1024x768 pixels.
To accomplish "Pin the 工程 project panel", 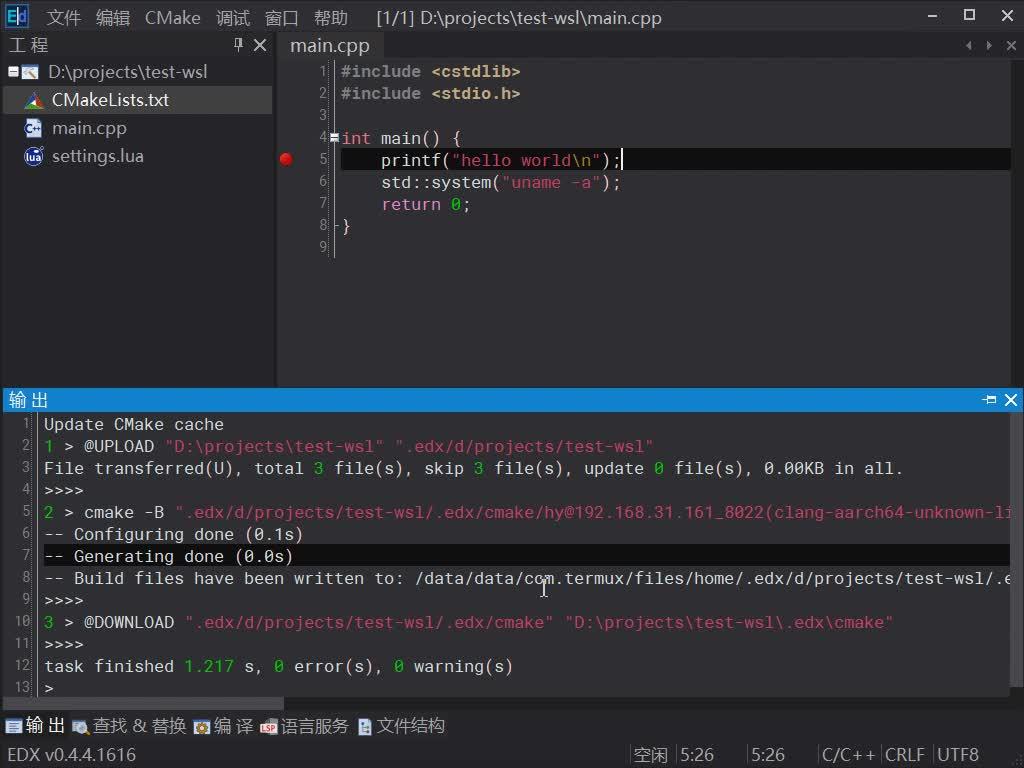I will [238, 44].
